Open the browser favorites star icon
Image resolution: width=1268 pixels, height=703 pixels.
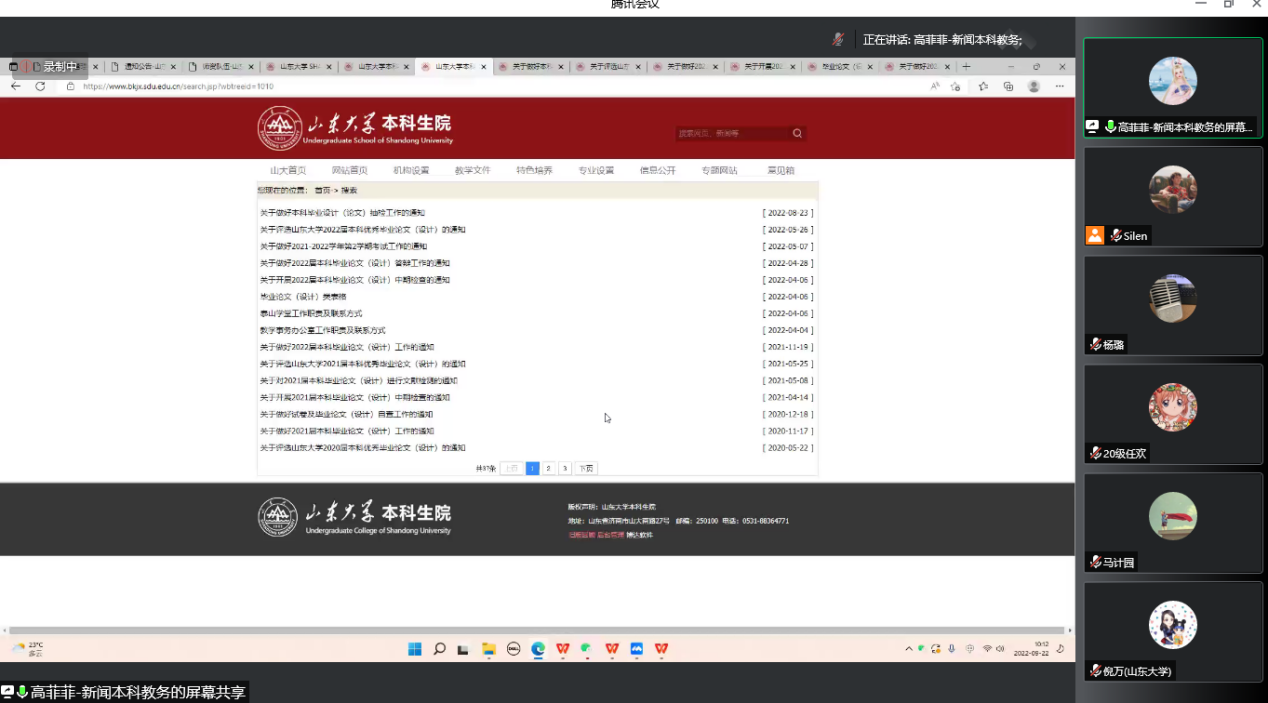tap(983, 87)
